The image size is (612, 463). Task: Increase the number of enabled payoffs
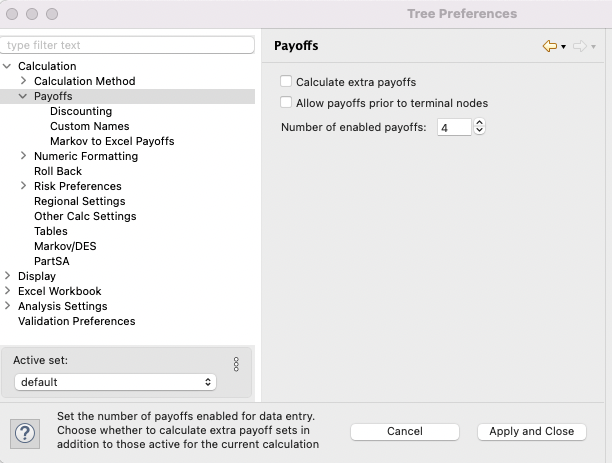[x=479, y=123]
